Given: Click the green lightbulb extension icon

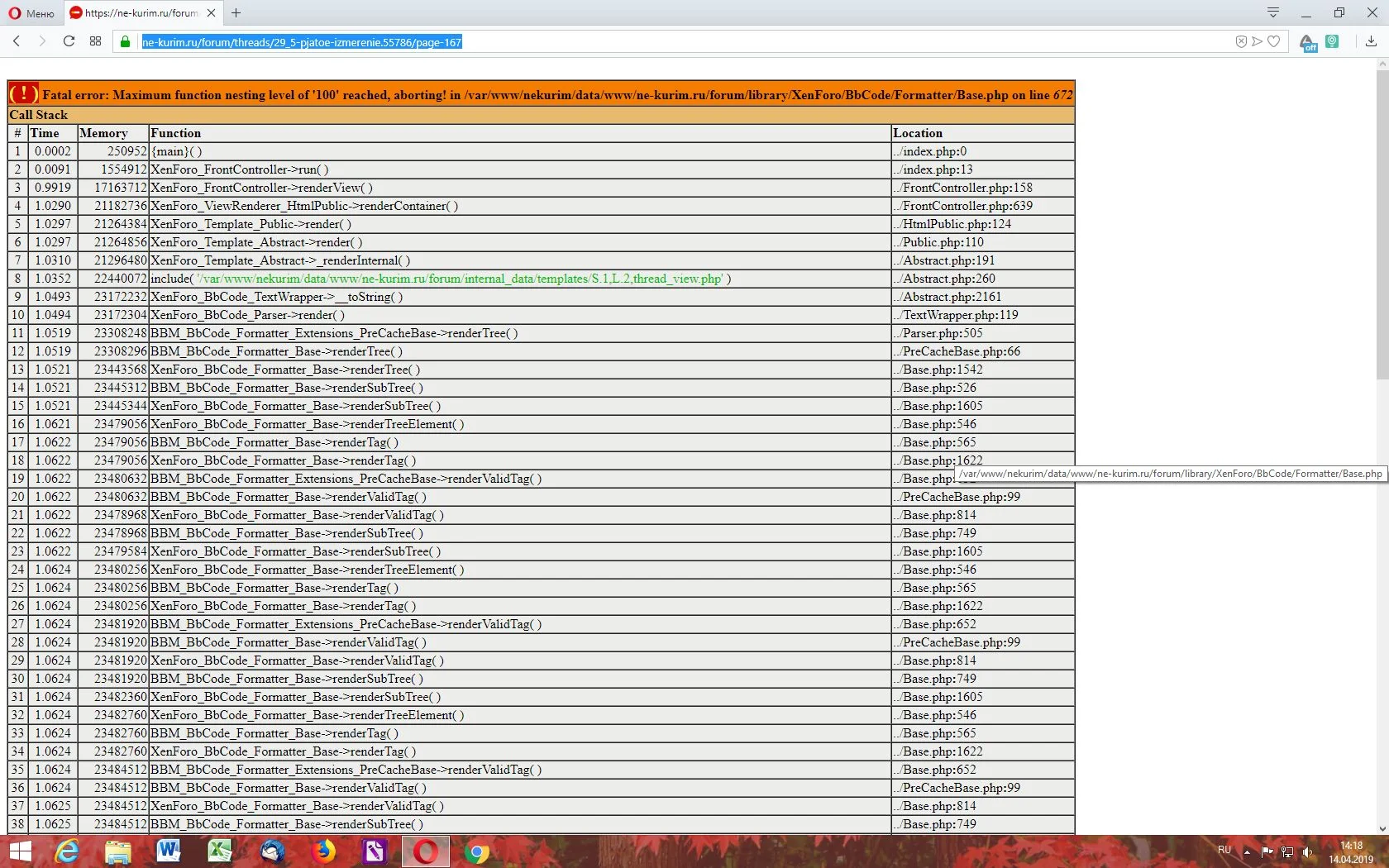Looking at the screenshot, I should 1332,41.
